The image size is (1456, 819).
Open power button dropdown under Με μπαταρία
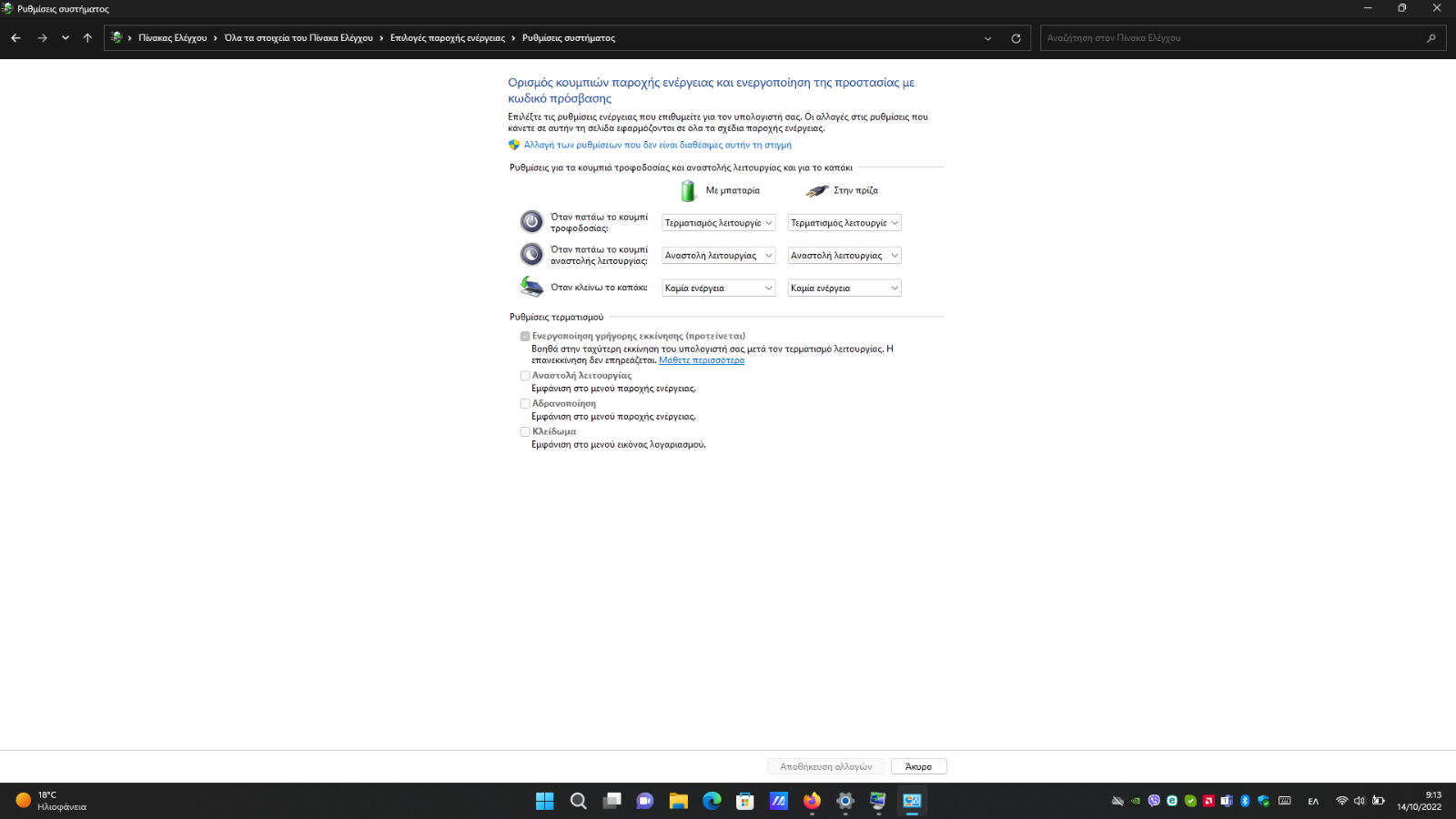718,223
